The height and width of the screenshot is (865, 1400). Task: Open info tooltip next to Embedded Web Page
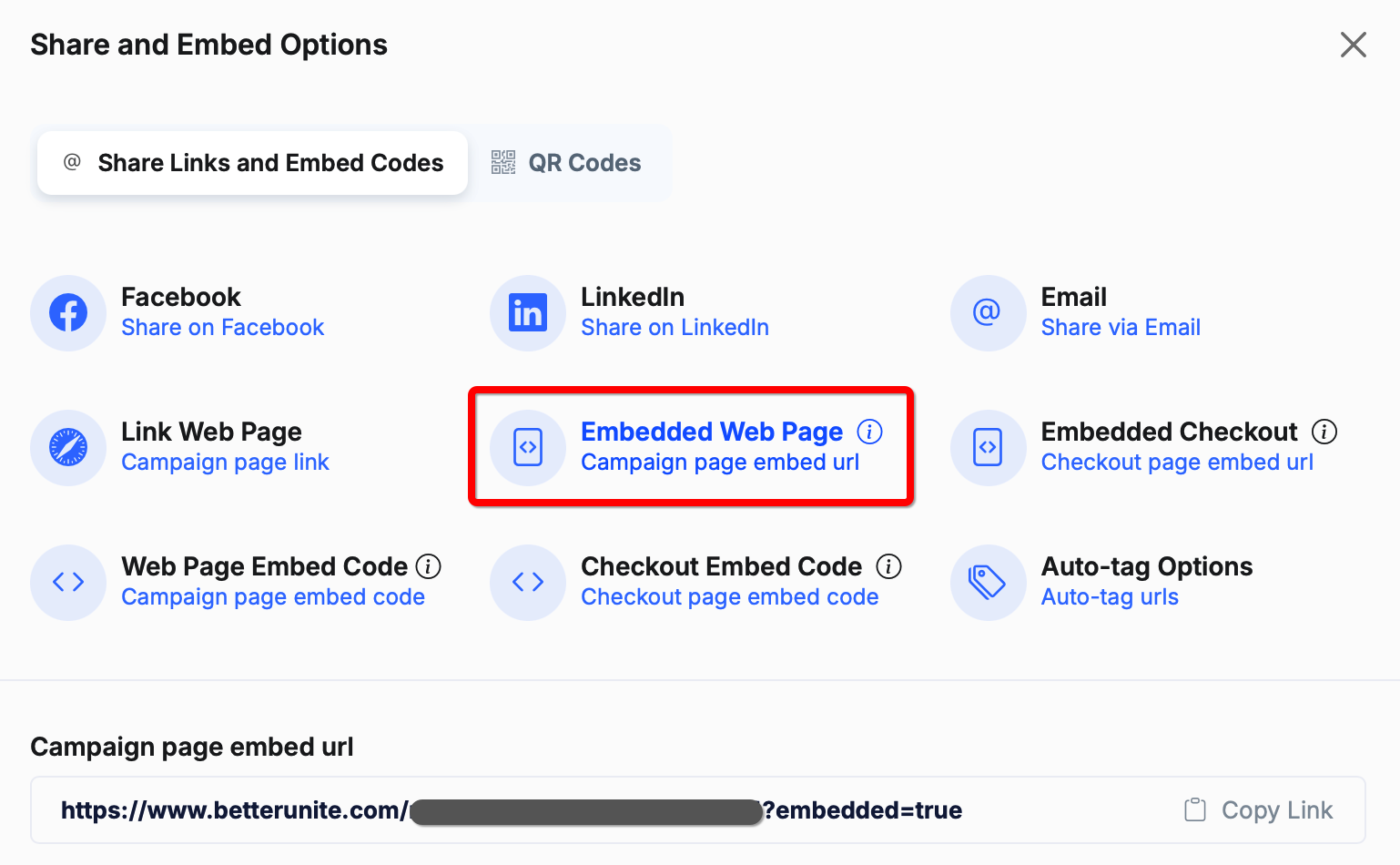point(869,432)
